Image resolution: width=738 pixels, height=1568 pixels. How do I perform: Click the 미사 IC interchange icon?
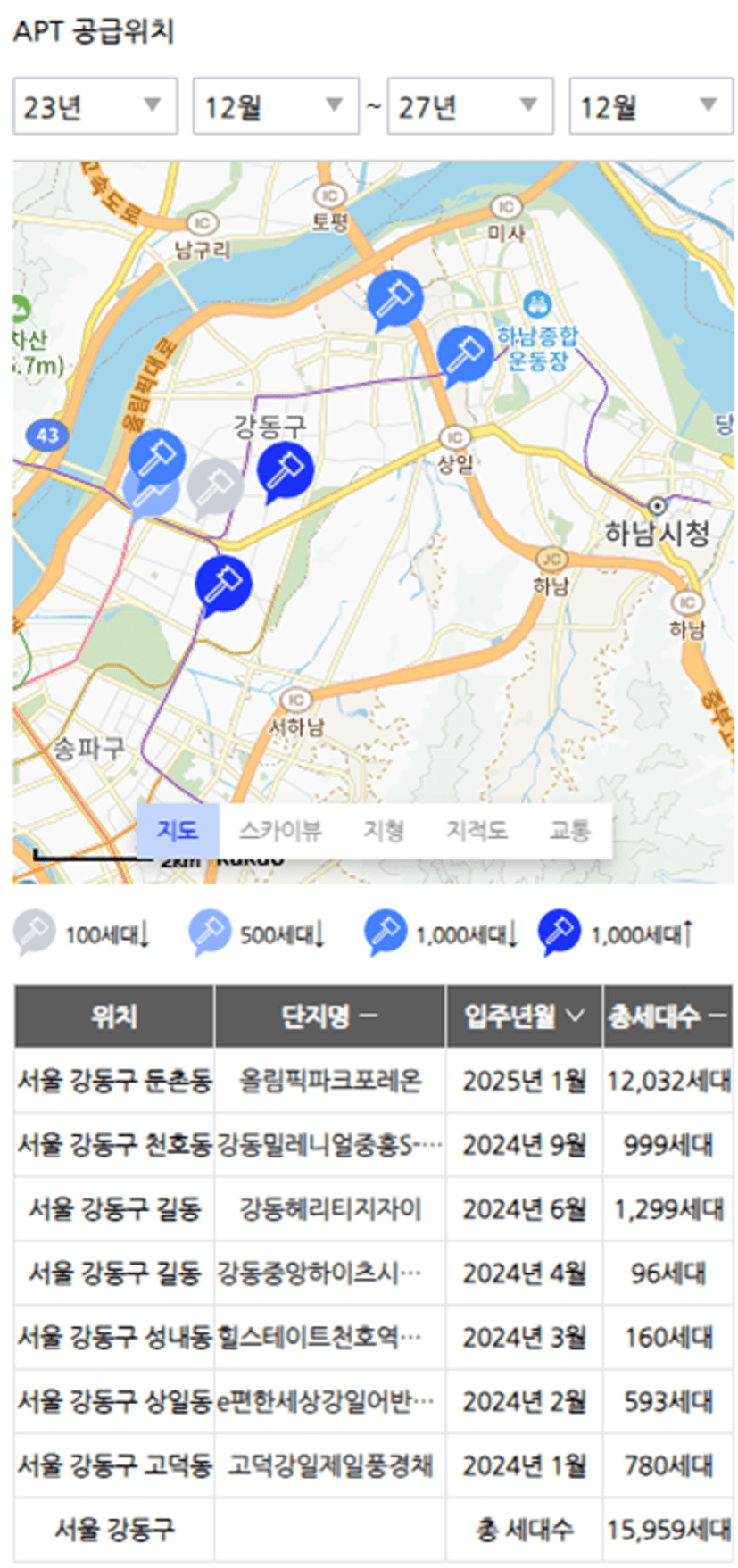click(x=505, y=208)
